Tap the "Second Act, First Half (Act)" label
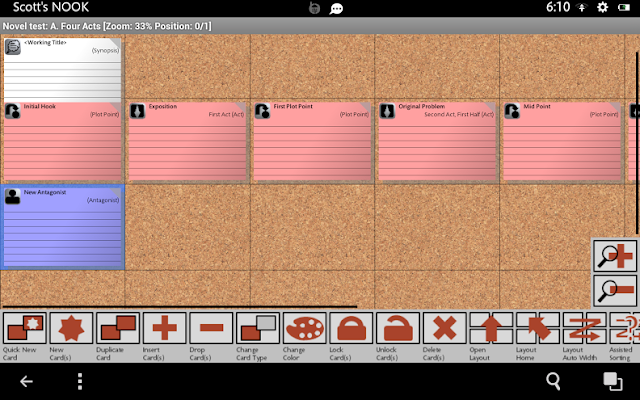Viewport: 640px width, 400px height. [459, 114]
